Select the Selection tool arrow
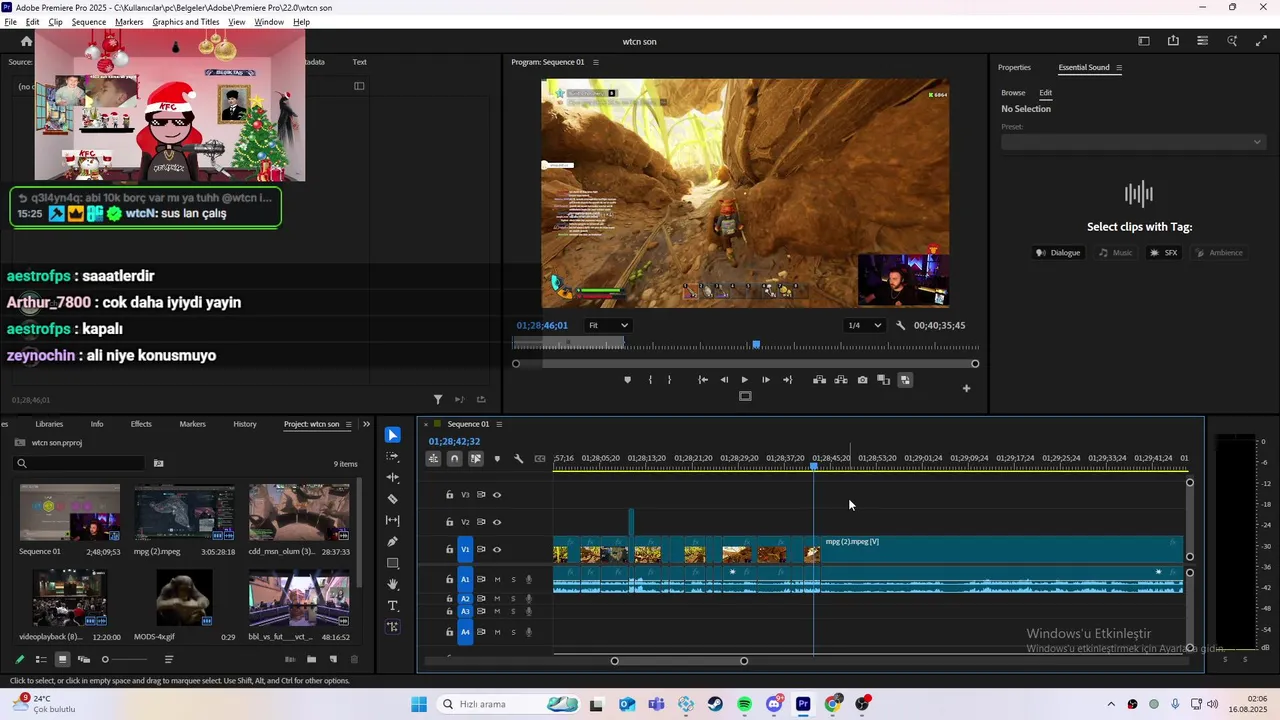1280x720 pixels. coord(393,435)
